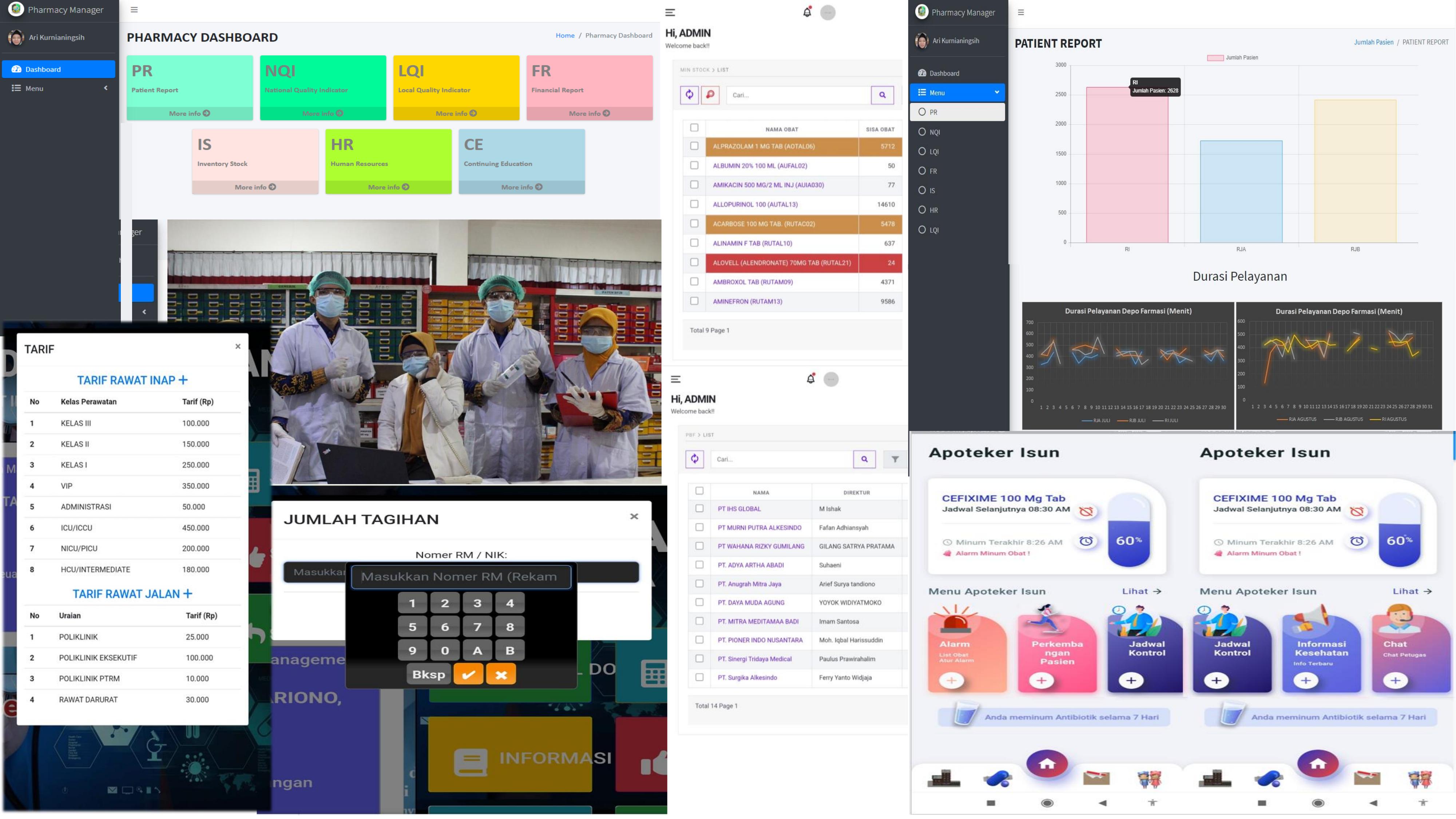
Task: Select Dashboard in Pharmacy Dashboard sidebar
Action: click(x=58, y=69)
